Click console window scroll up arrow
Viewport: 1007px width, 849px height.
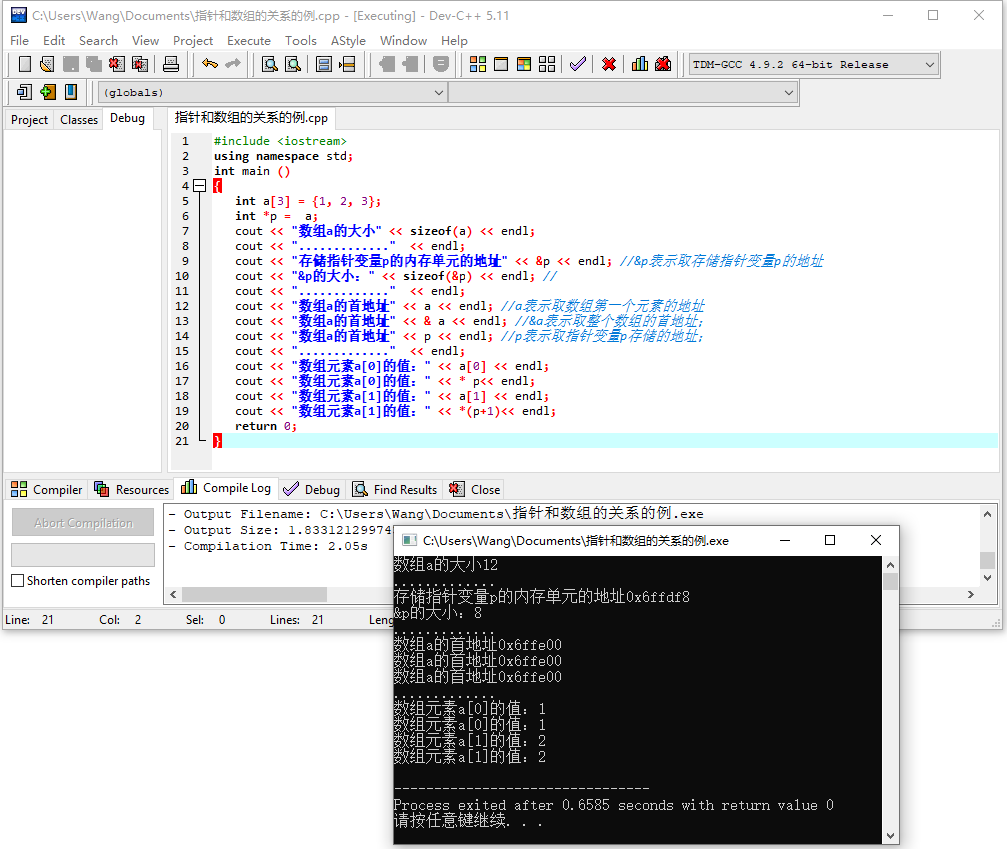point(890,565)
